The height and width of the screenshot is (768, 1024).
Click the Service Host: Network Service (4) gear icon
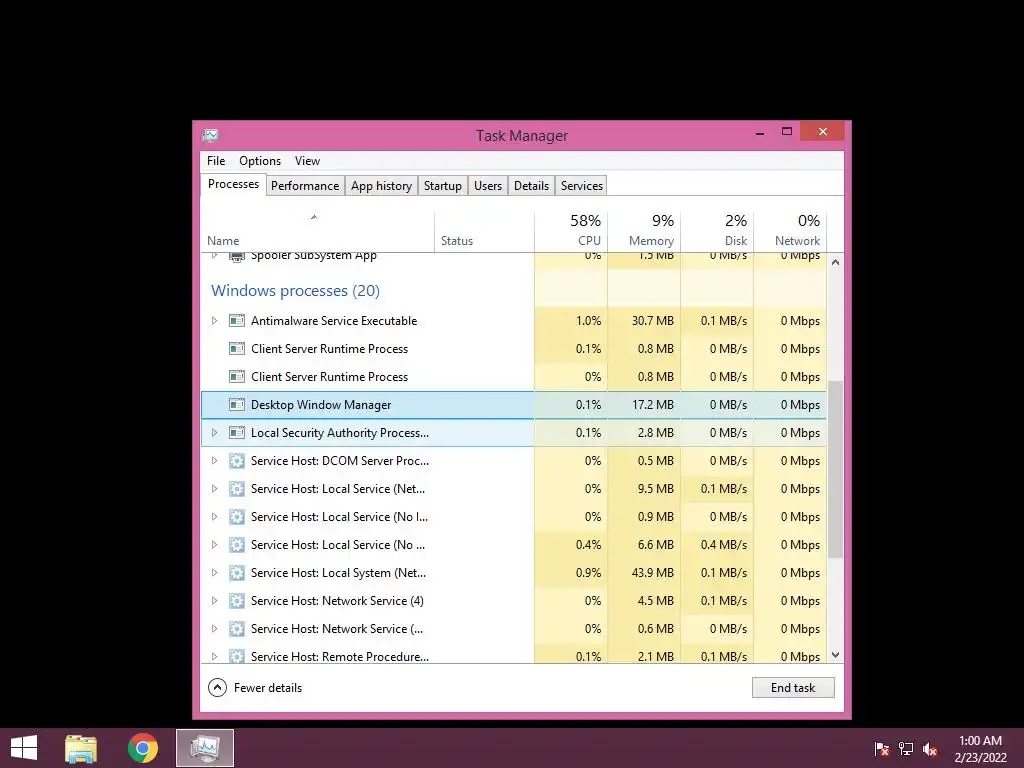tap(237, 601)
